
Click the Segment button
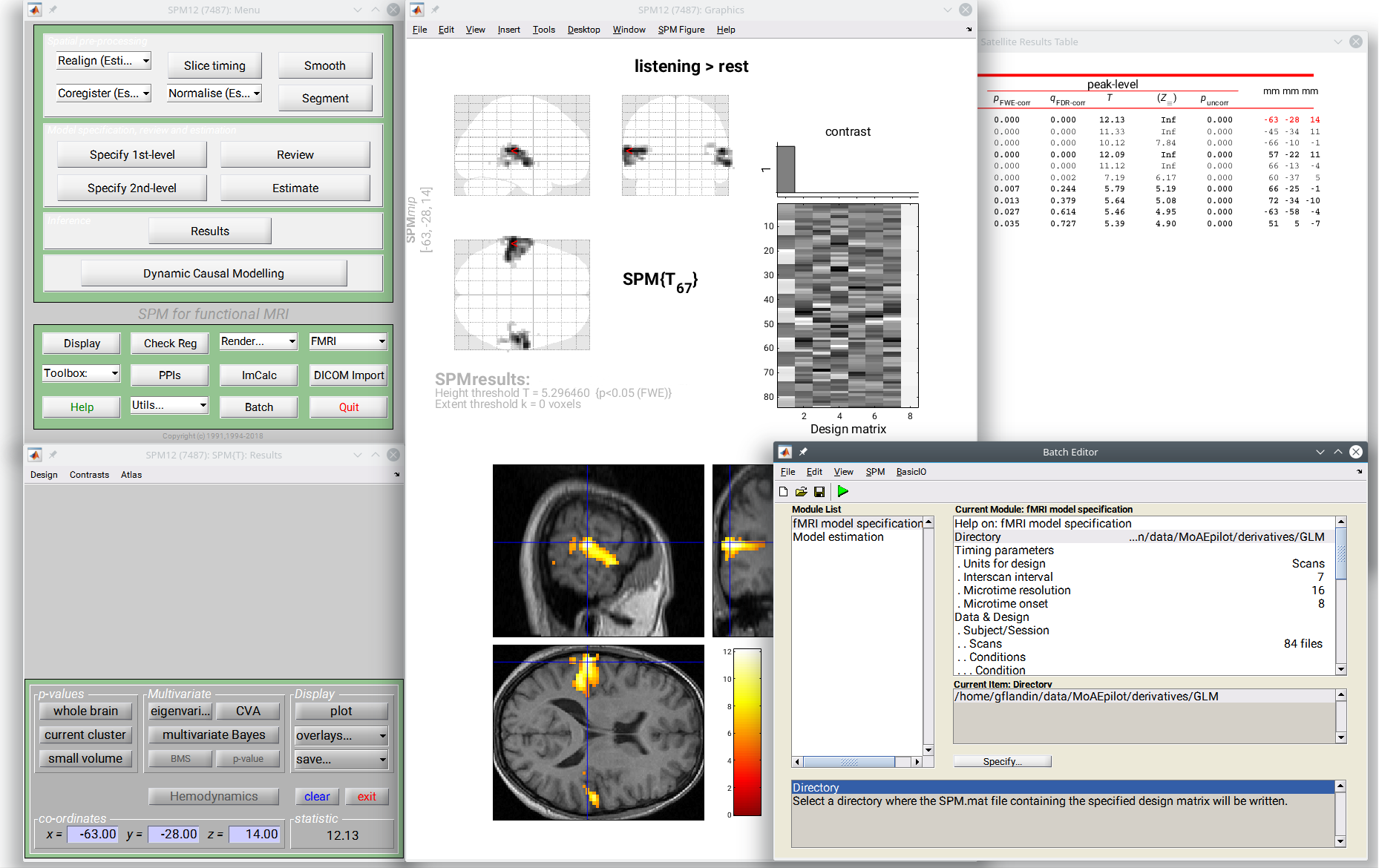(x=325, y=98)
